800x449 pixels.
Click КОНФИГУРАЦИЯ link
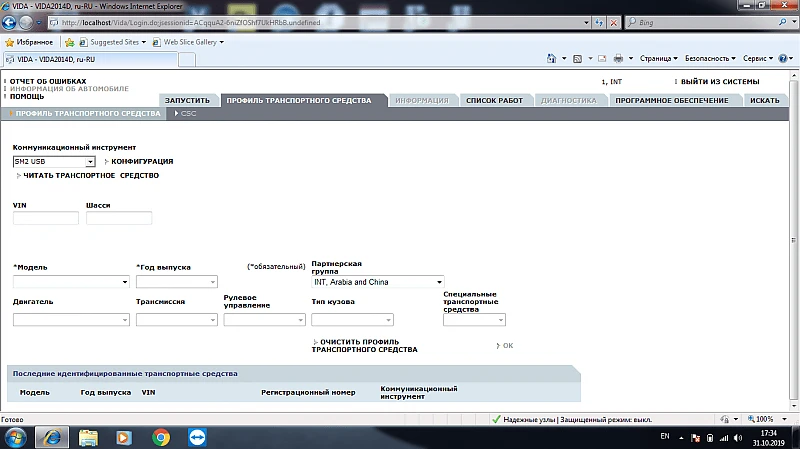click(142, 161)
